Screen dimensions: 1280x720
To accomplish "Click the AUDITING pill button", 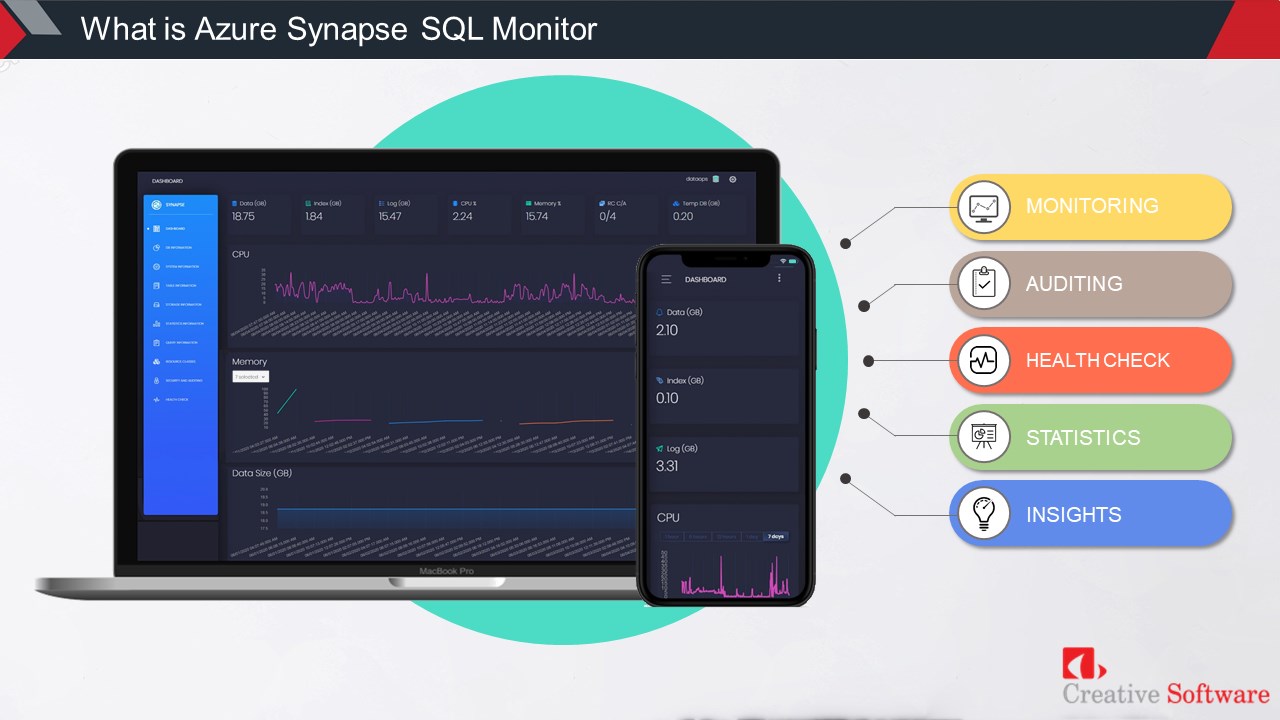I will [x=1090, y=284].
